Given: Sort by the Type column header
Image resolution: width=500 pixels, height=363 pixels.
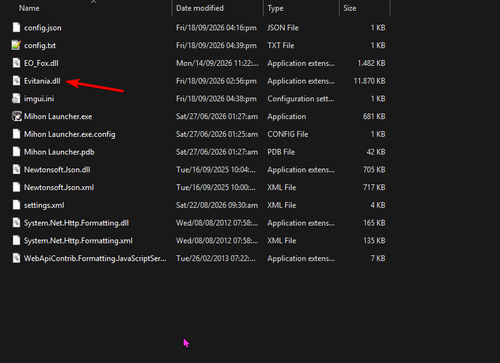Looking at the screenshot, I should (275, 8).
